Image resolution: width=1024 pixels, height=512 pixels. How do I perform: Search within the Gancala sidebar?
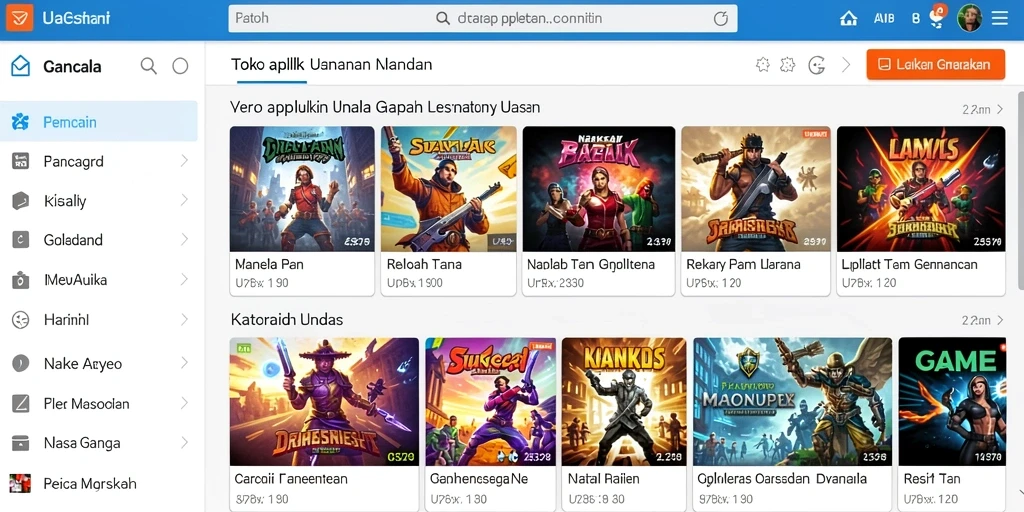click(149, 66)
